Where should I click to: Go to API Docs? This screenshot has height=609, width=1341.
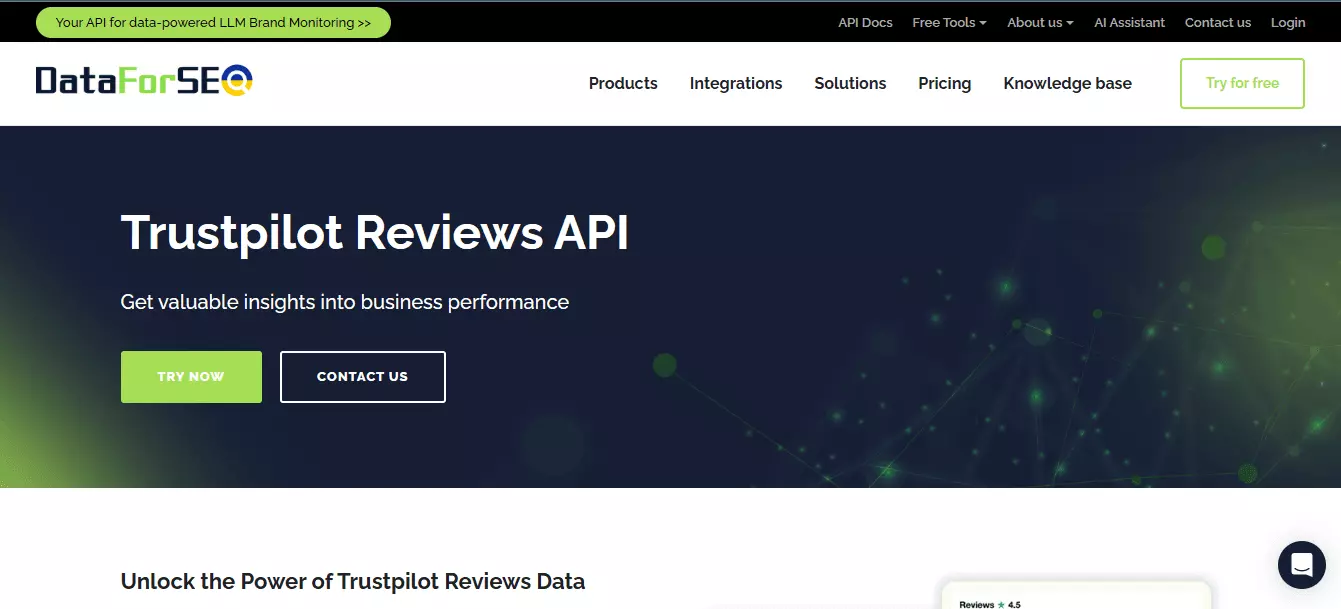click(x=865, y=22)
